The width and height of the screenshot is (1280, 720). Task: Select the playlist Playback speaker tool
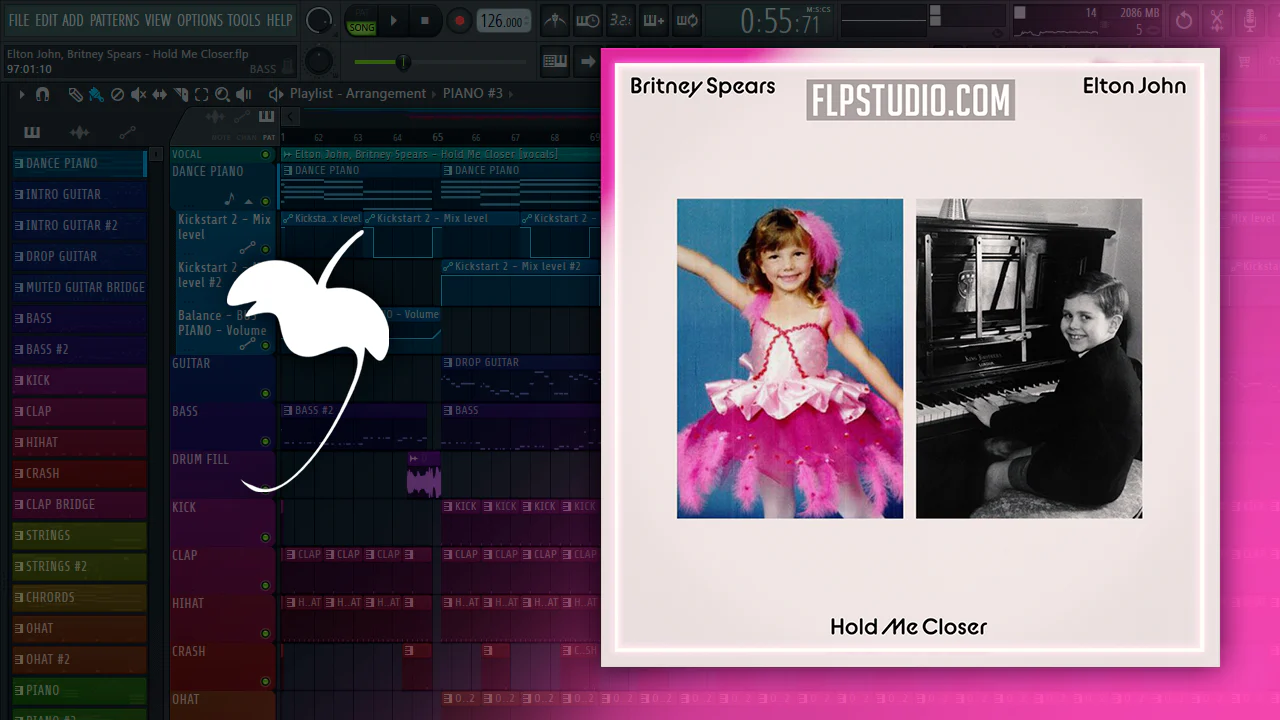tap(244, 94)
